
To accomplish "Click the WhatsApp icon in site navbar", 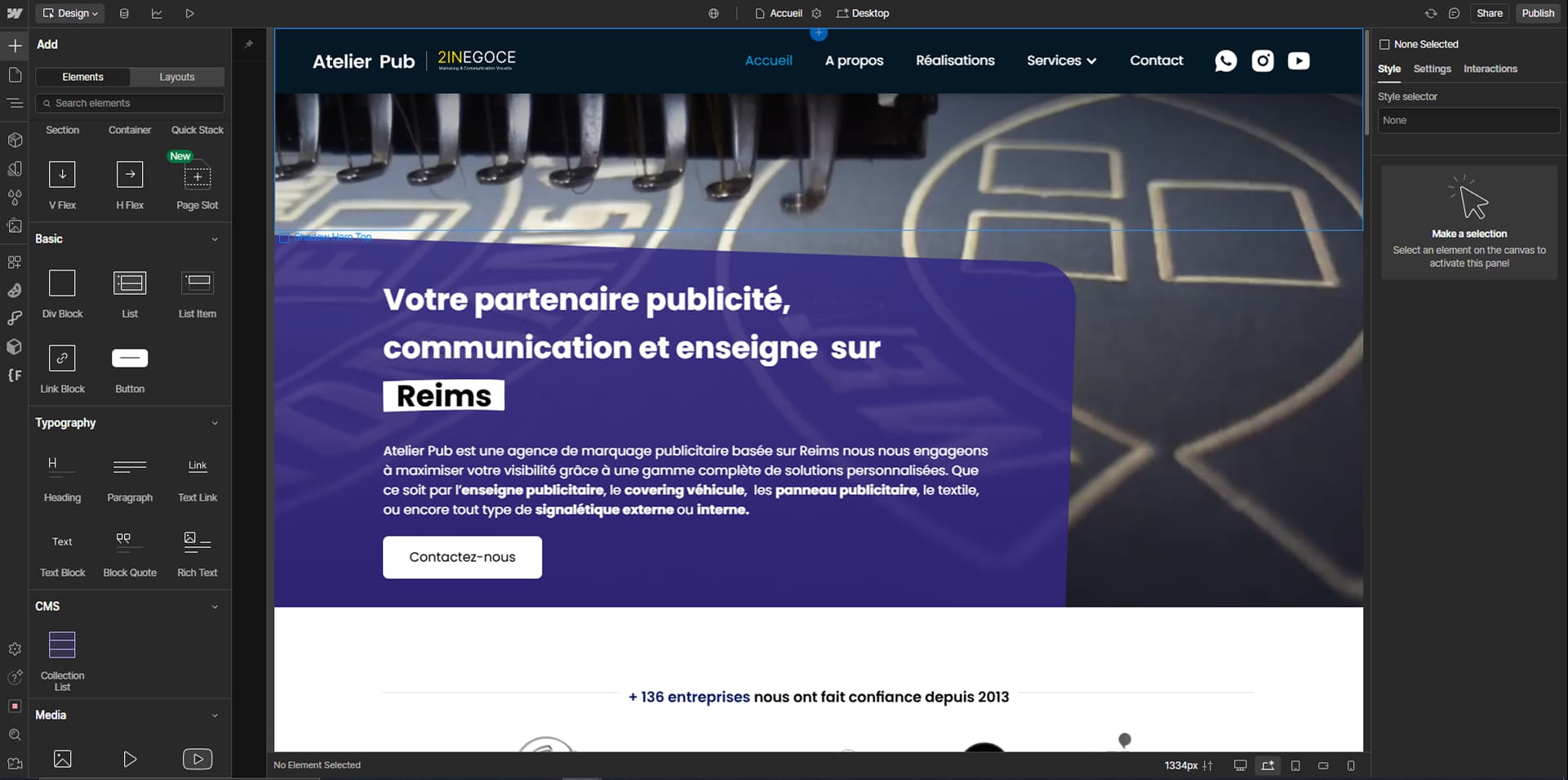I will [1226, 60].
